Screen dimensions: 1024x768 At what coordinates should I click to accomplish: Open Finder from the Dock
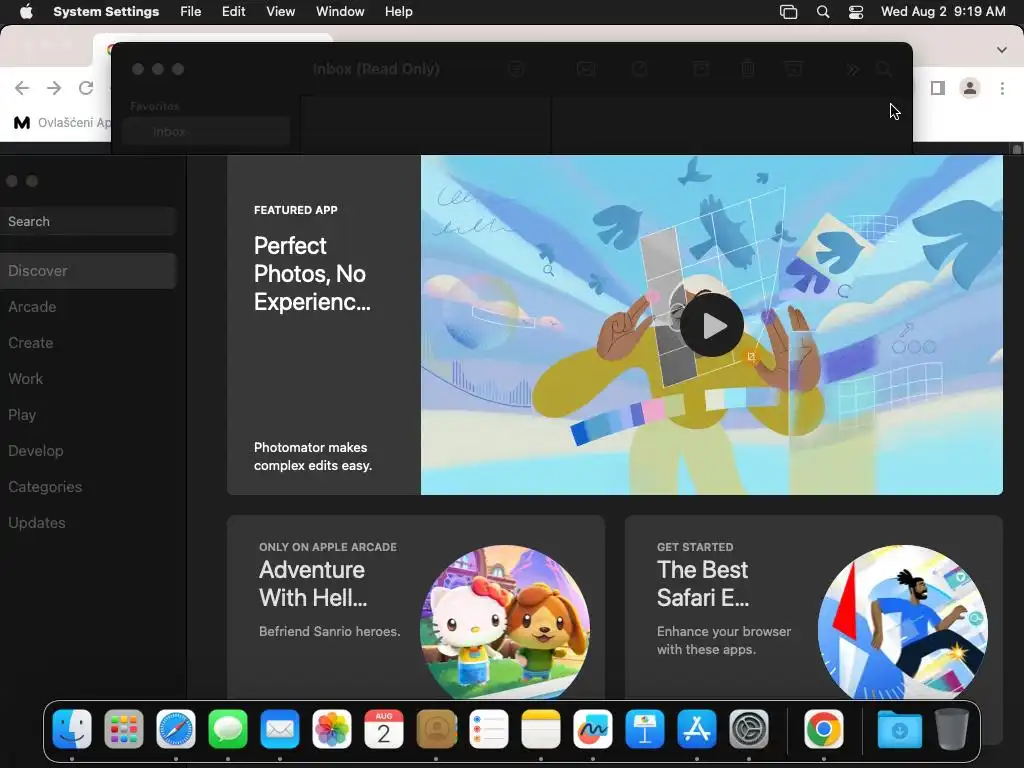pos(72,729)
